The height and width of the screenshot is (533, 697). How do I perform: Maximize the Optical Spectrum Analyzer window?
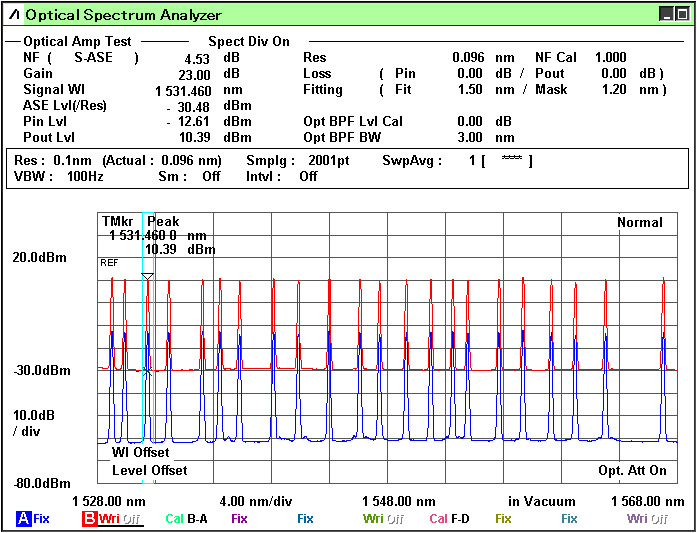coord(682,15)
